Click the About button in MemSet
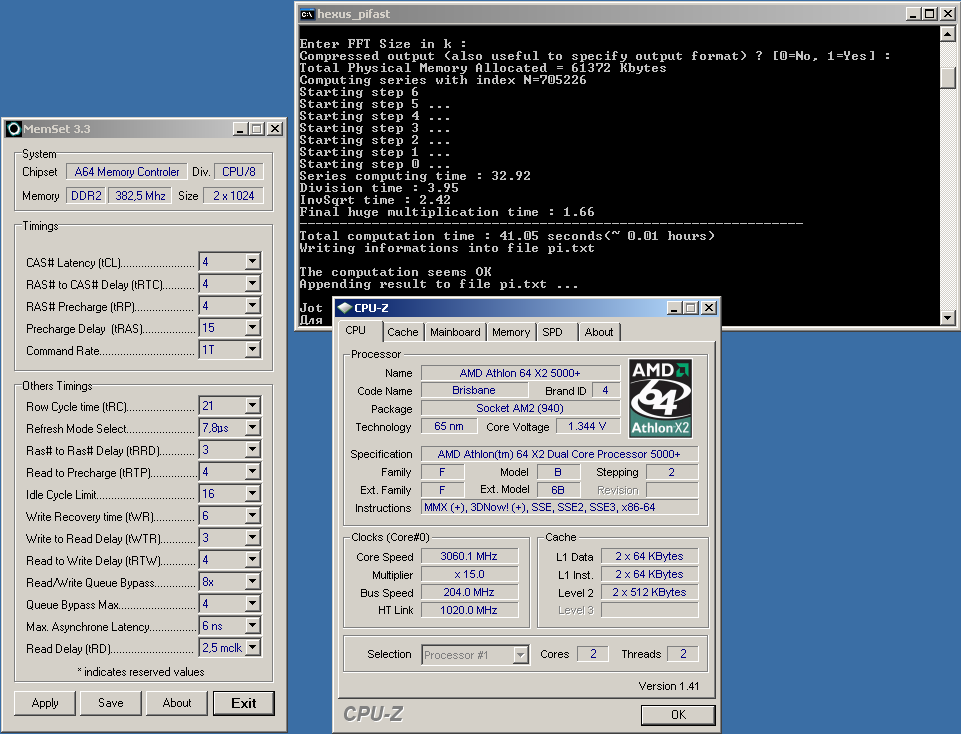Screen dimensions: 961x734 [x=177, y=703]
